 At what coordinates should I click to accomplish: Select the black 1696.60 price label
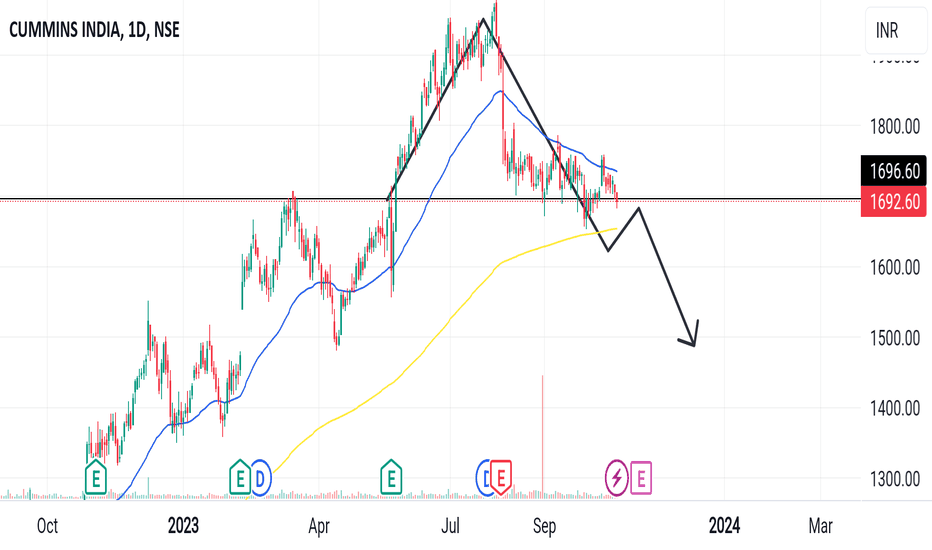[893, 171]
